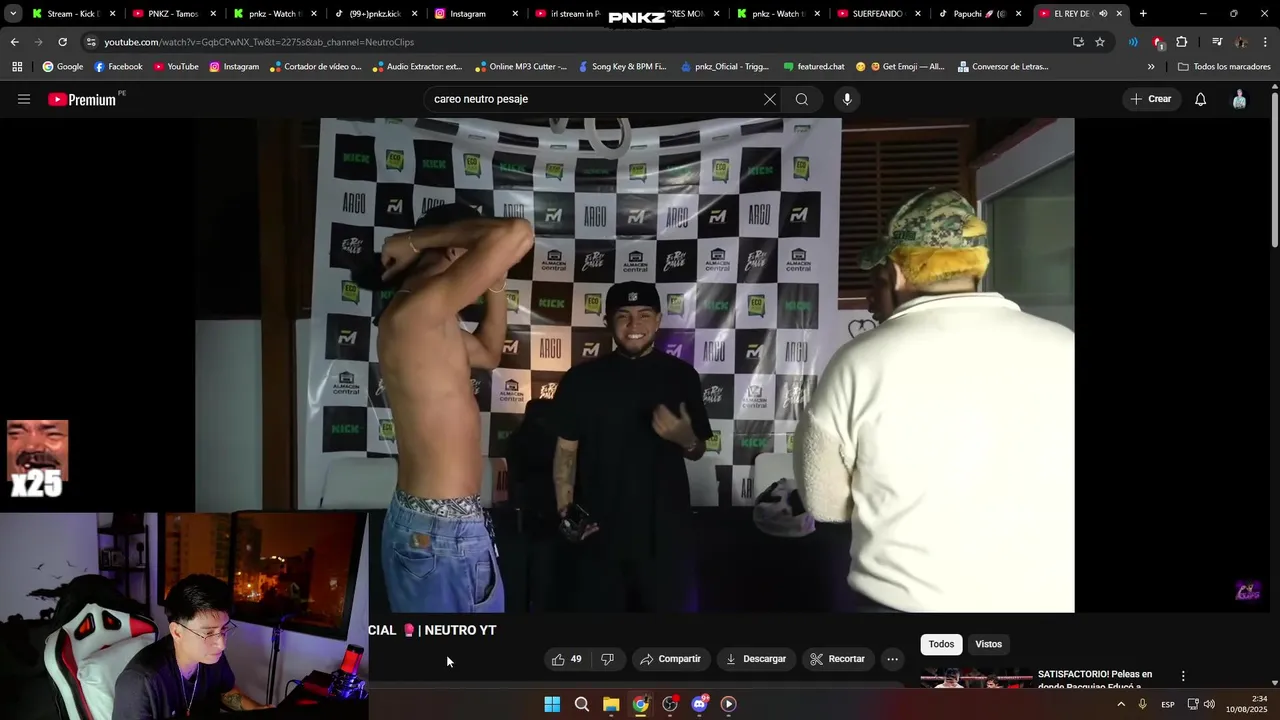
Task: Click the video player area
Action: (x=635, y=365)
